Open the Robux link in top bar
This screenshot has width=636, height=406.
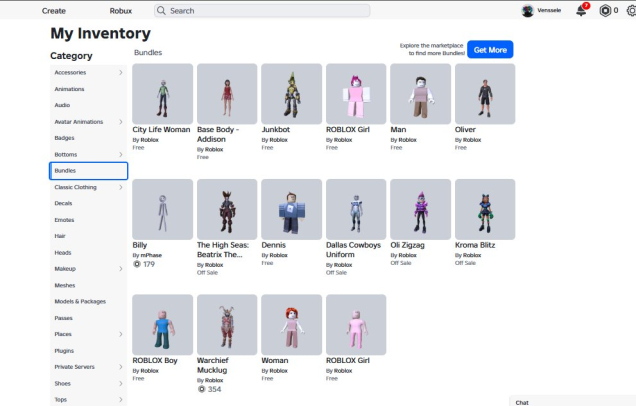120,11
